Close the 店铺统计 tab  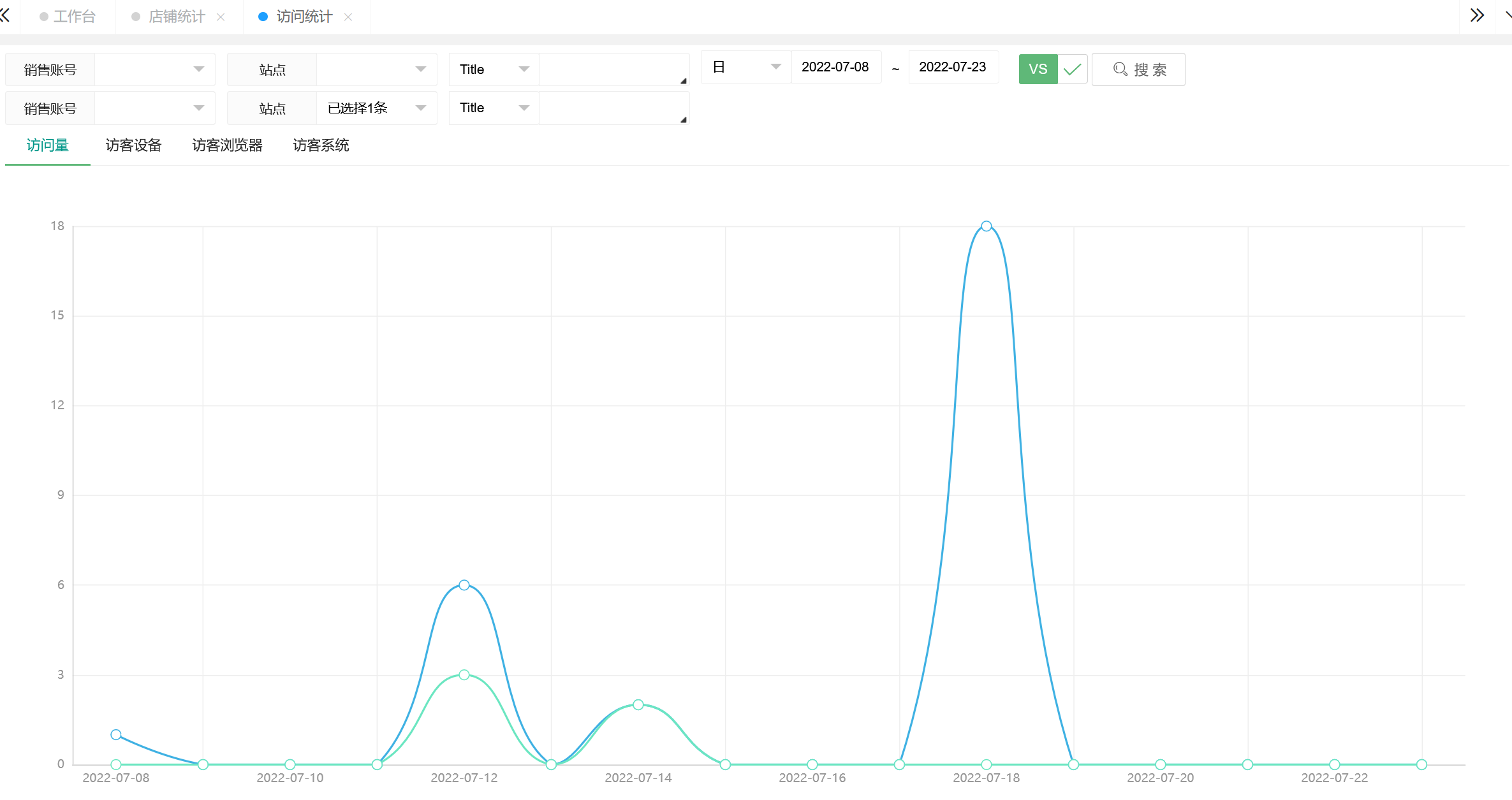[x=221, y=17]
